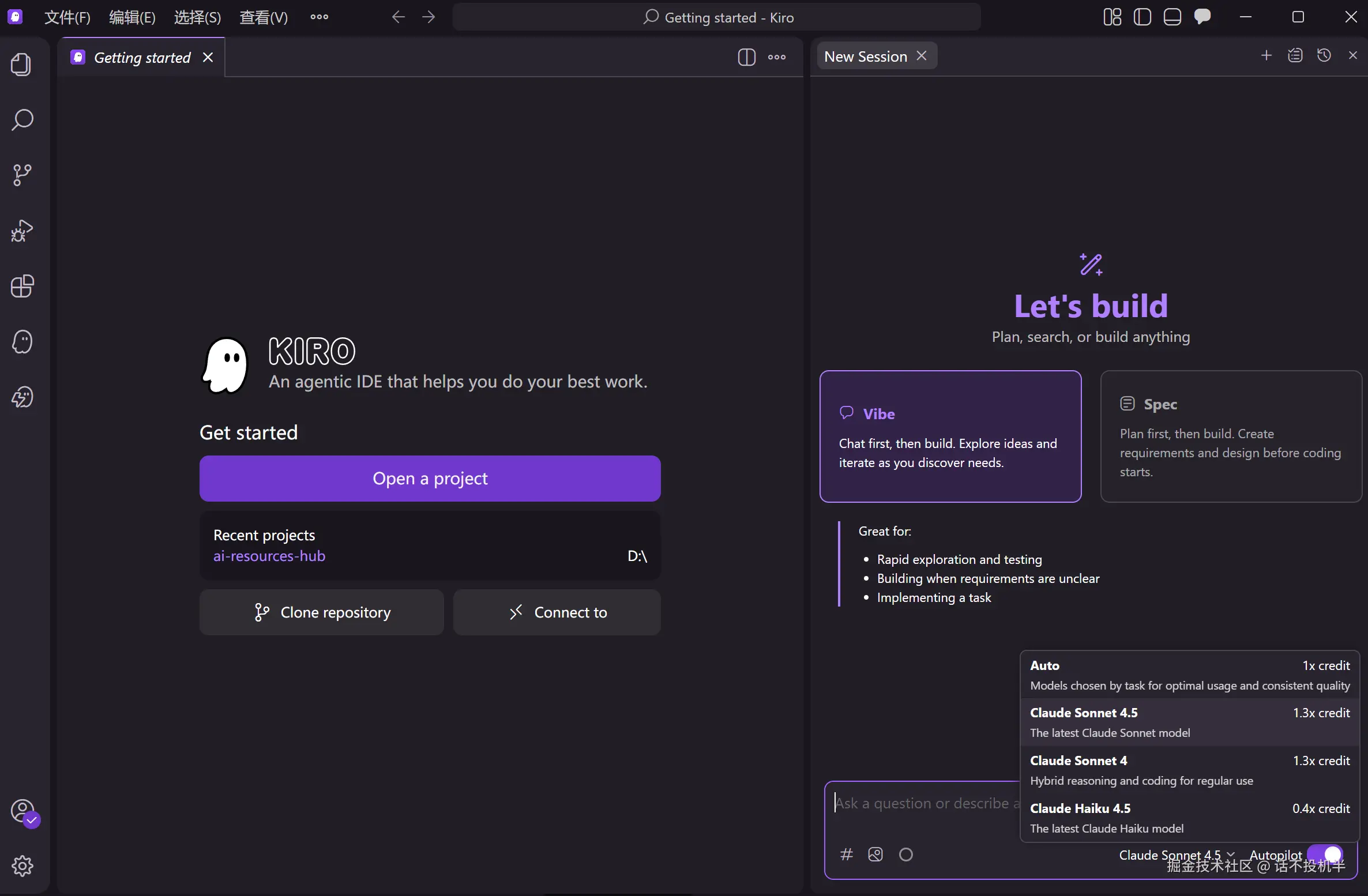1368x896 pixels.
Task: Toggle the primary sidebar layout icon
Action: (1142, 17)
